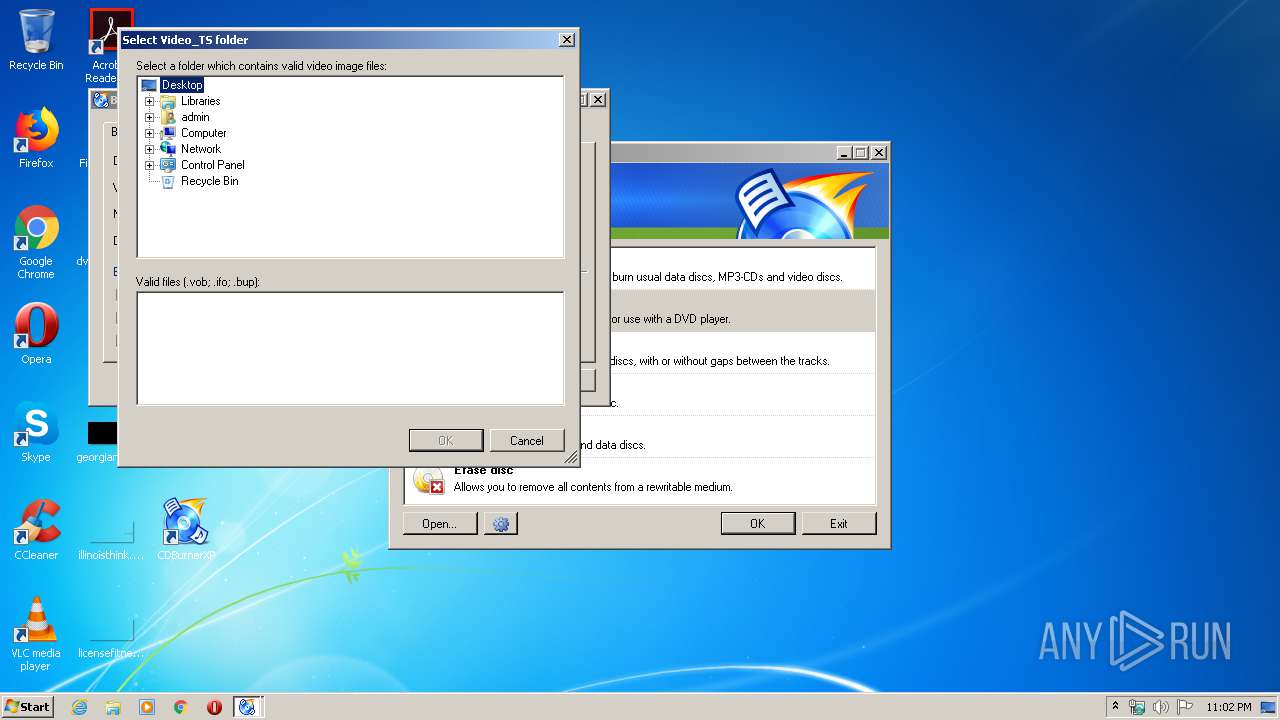Click the Open... button in CDBurnerXP window

click(x=439, y=523)
